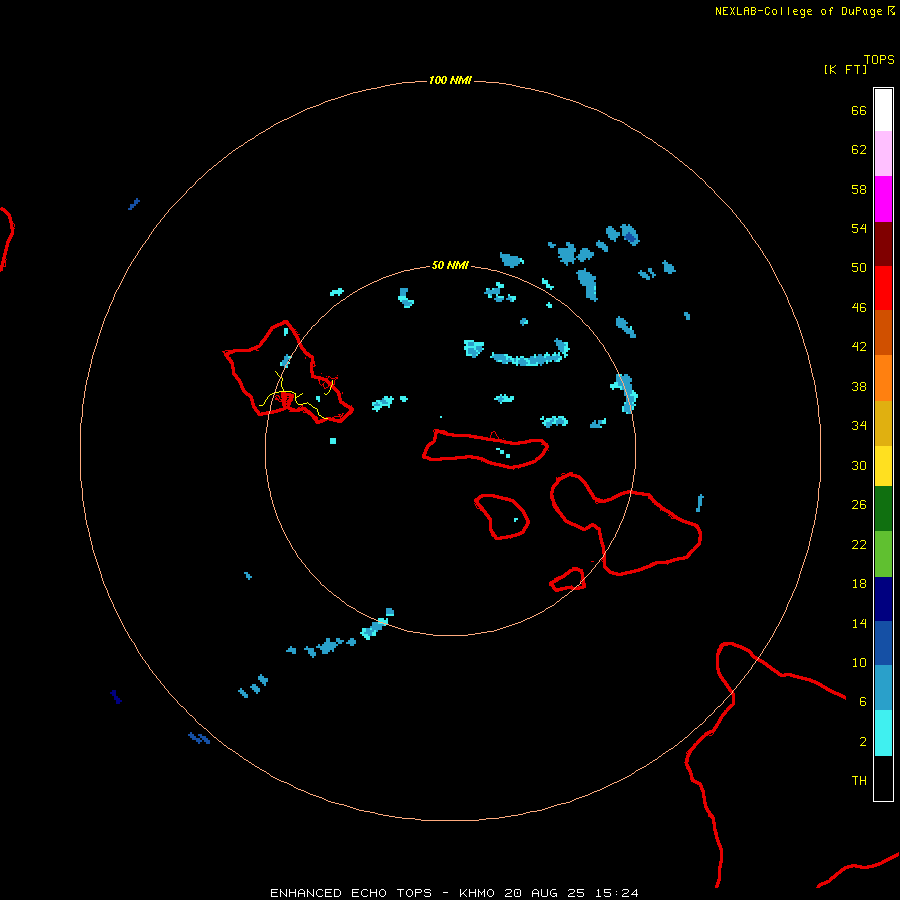This screenshot has width=900, height=900.
Task: Click the '46' legend value label
Action: [x=859, y=307]
